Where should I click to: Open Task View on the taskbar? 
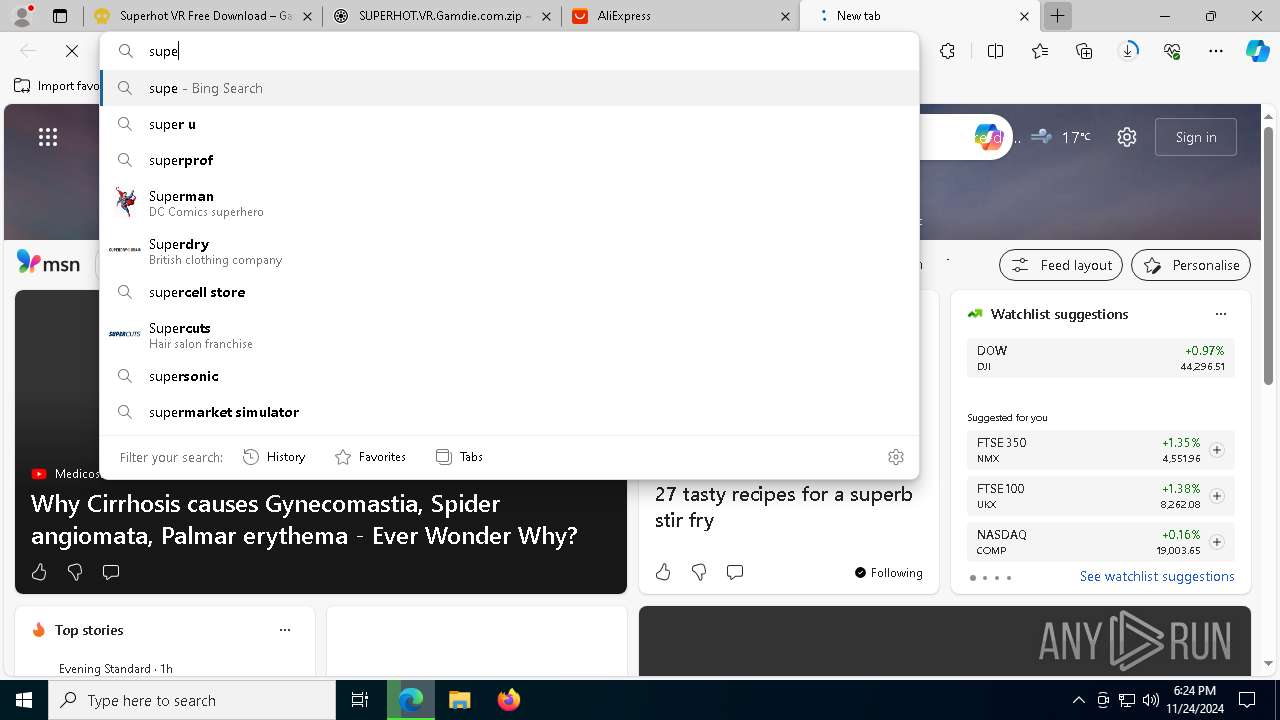[x=360, y=700]
